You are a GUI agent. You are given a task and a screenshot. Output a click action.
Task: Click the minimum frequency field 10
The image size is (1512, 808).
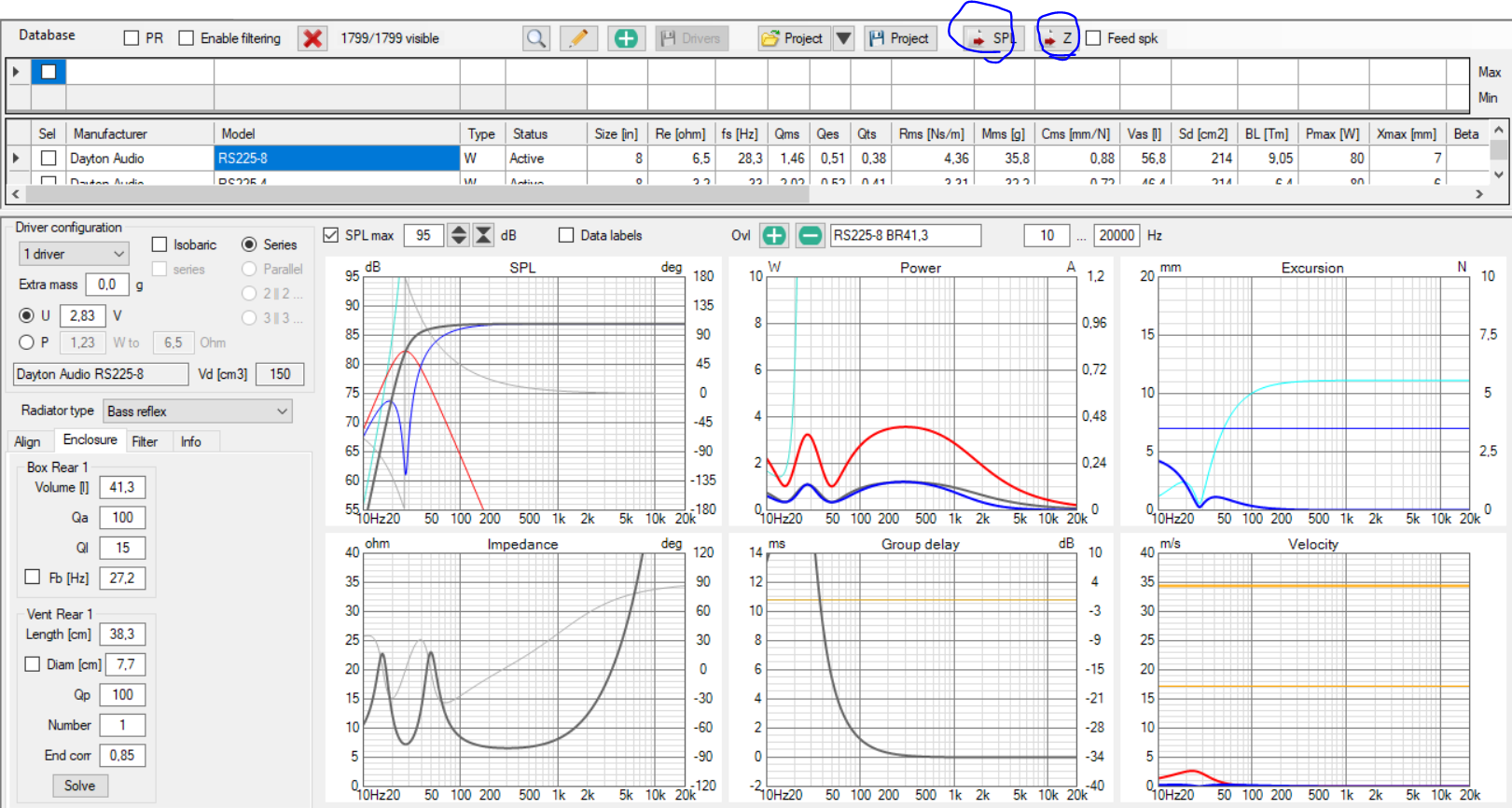coord(1047,235)
